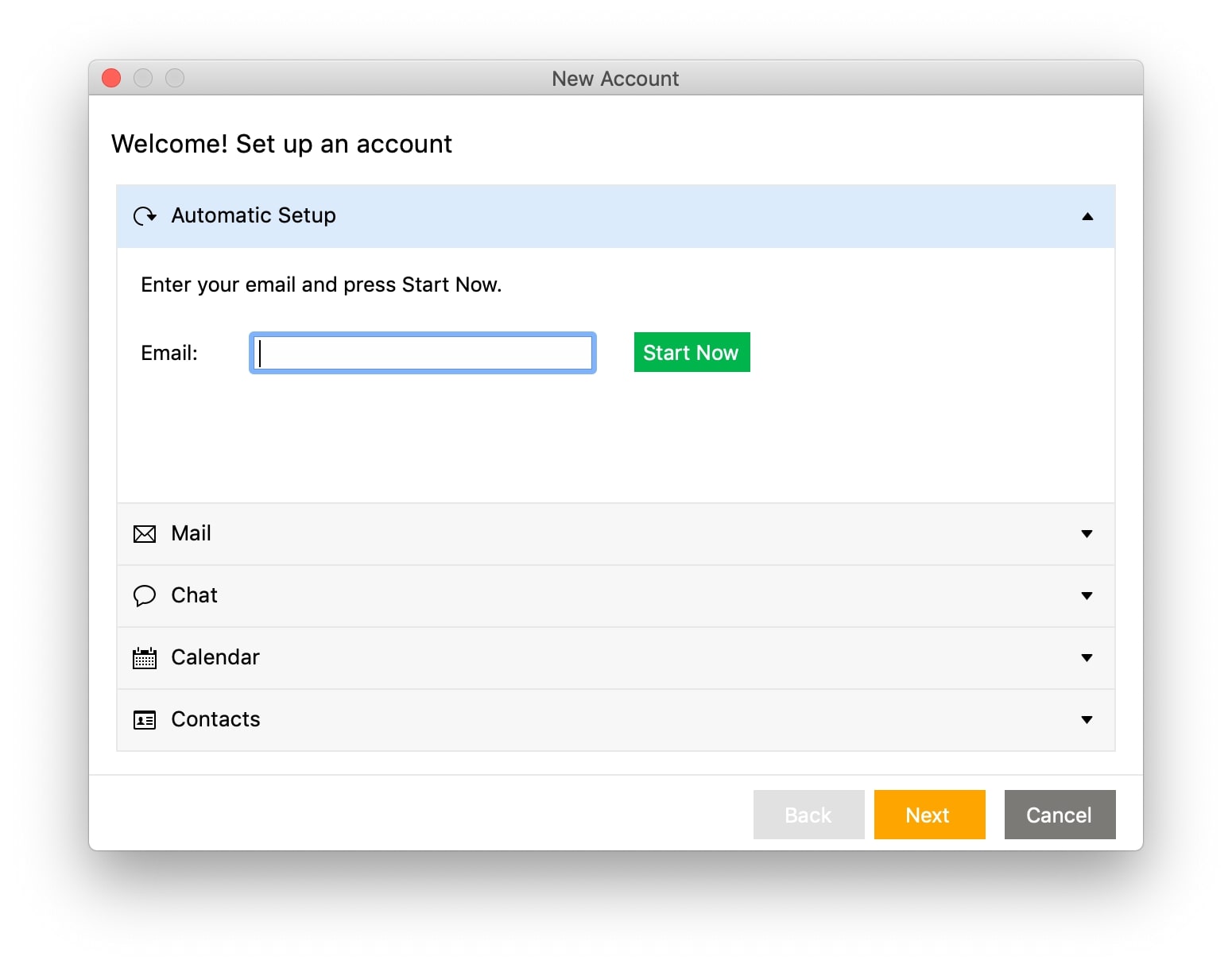Focus the Email input field

tap(423, 353)
